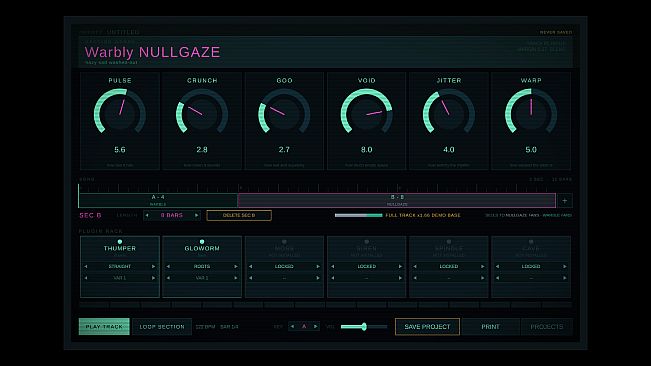Left arrow on sixth slot LOCKED row
651x366 pixels.
click(497, 266)
